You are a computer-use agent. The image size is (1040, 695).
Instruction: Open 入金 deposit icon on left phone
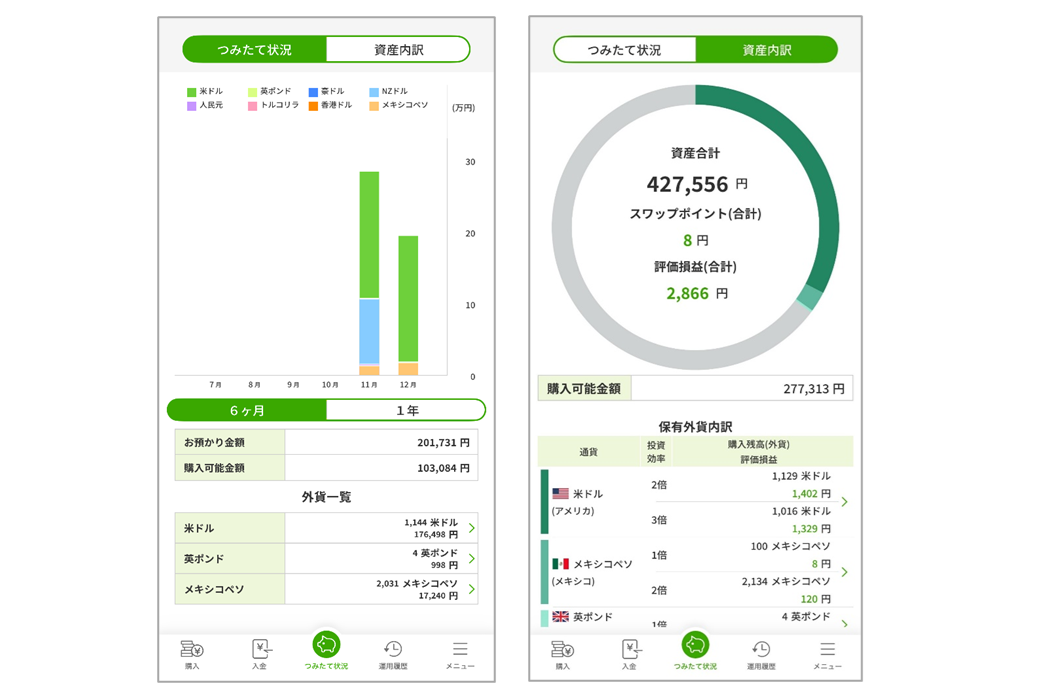tap(260, 653)
